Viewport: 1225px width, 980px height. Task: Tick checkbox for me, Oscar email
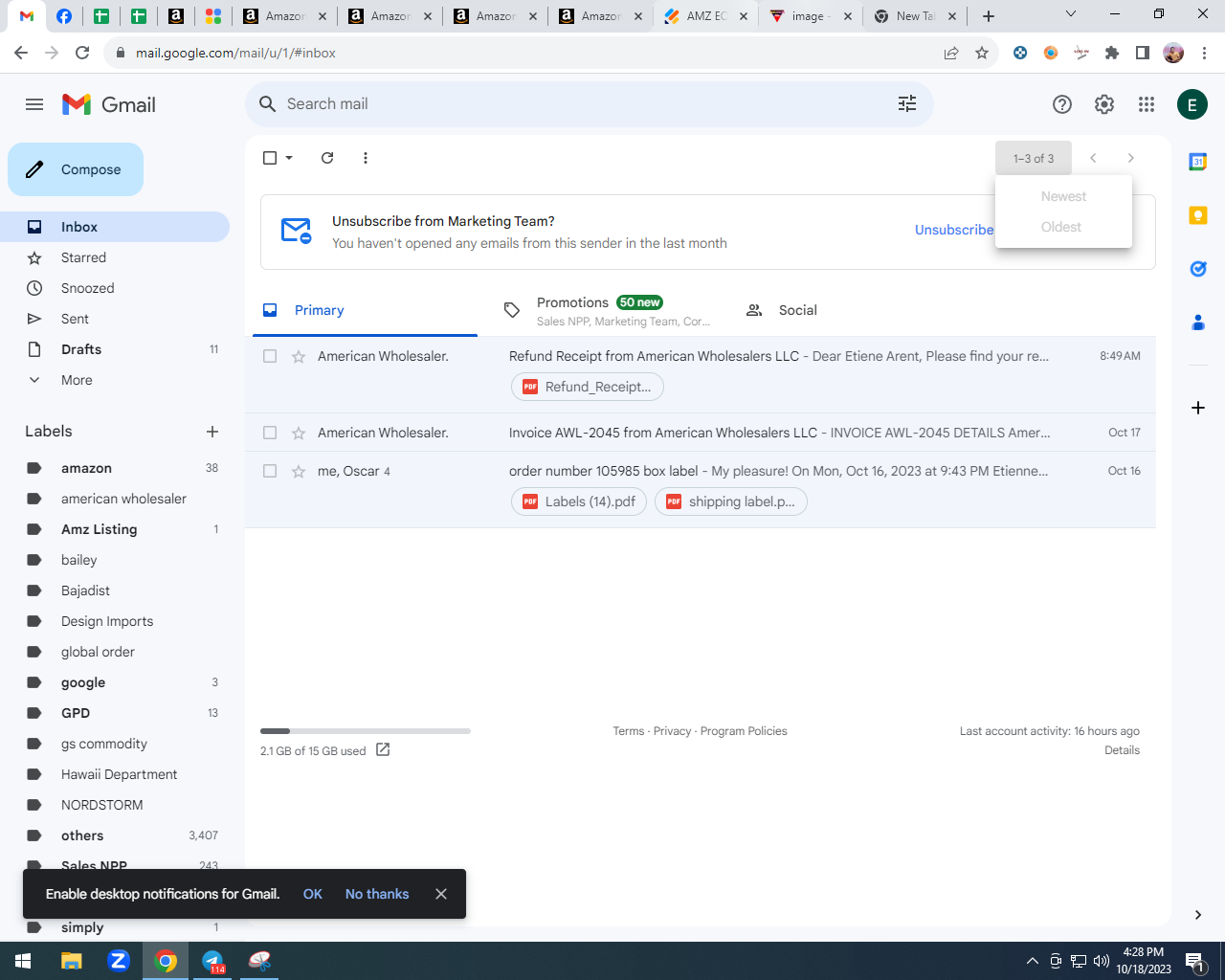(270, 471)
